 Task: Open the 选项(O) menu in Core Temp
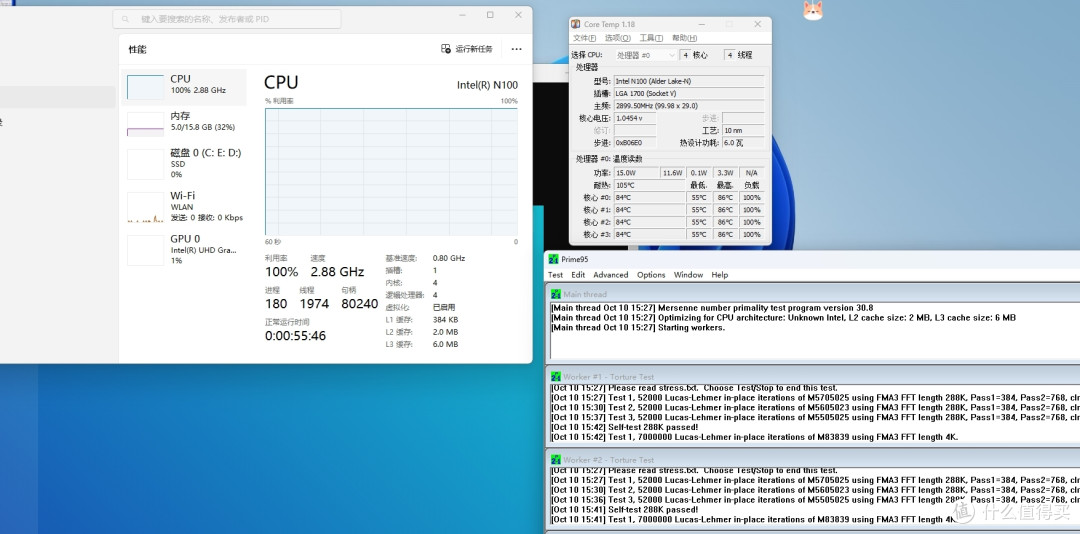[617, 38]
